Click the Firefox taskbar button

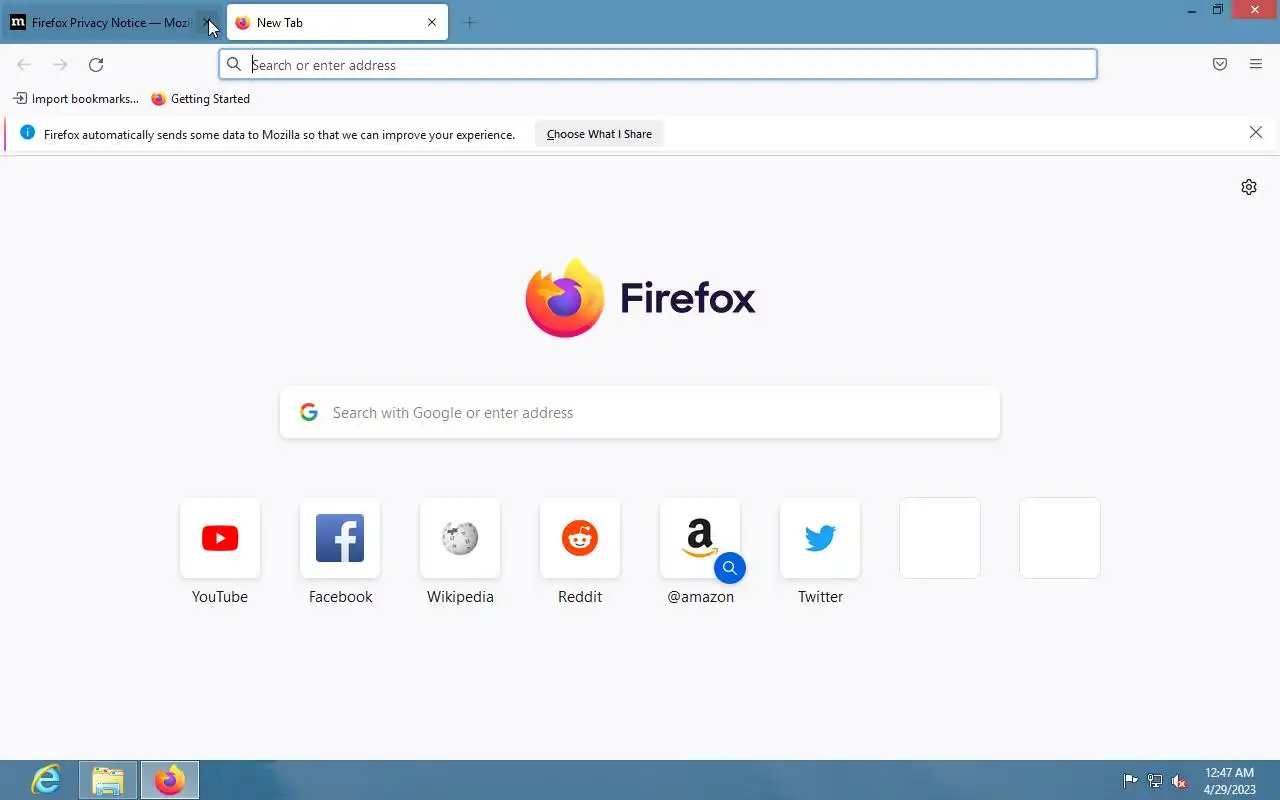click(x=169, y=780)
